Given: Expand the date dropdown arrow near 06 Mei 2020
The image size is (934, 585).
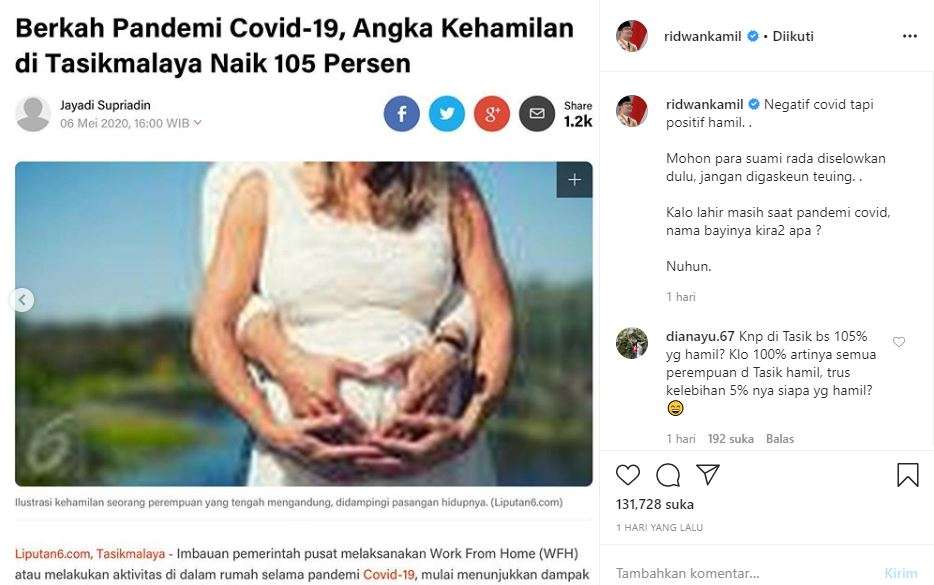Looking at the screenshot, I should coord(197,123).
